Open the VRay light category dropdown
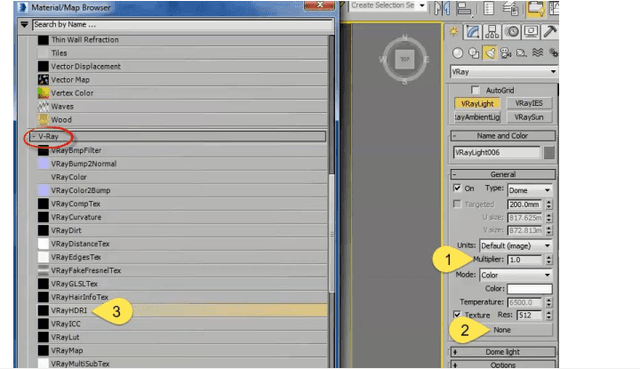 (x=504, y=72)
